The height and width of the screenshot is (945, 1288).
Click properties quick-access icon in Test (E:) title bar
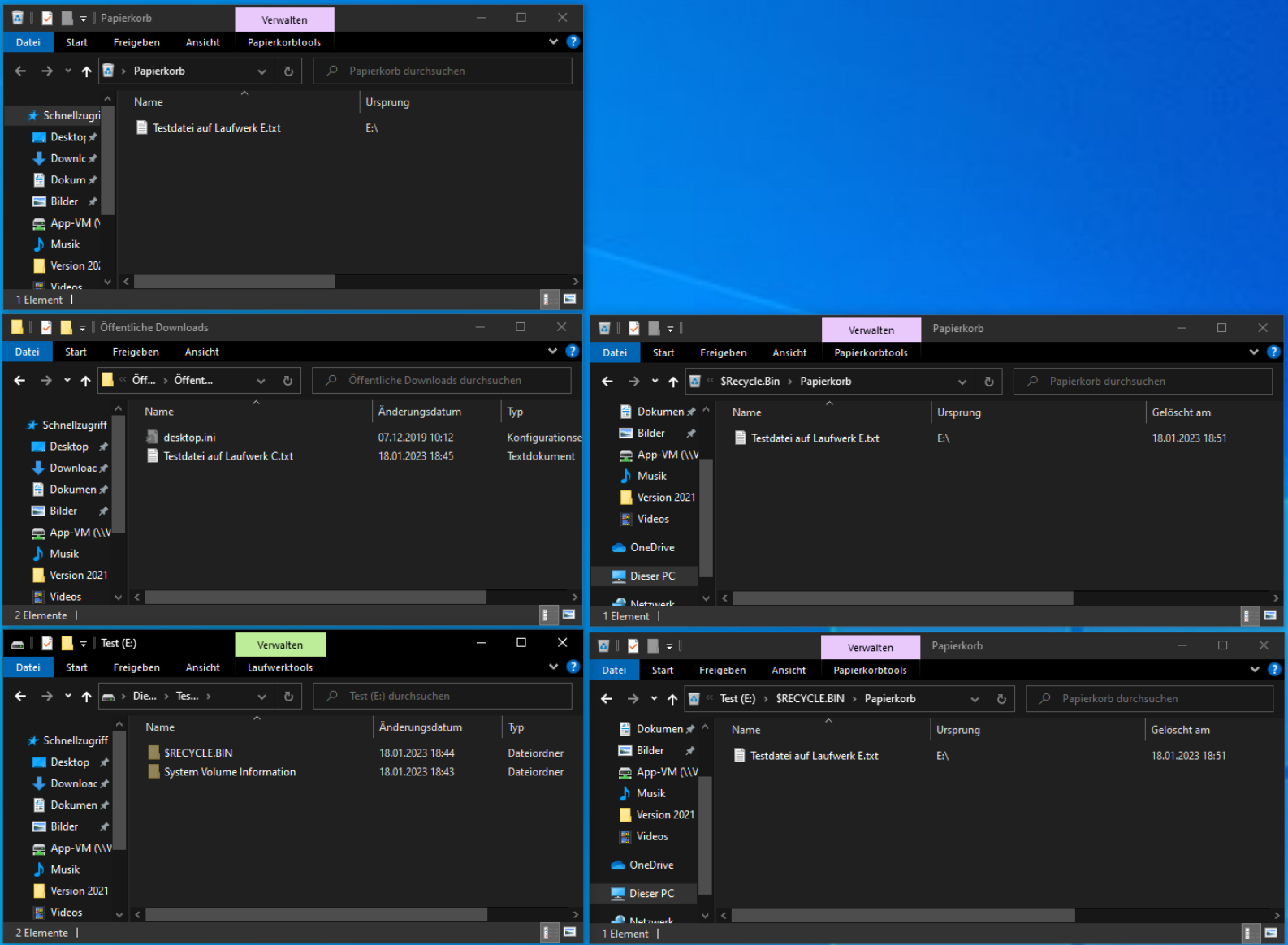47,643
